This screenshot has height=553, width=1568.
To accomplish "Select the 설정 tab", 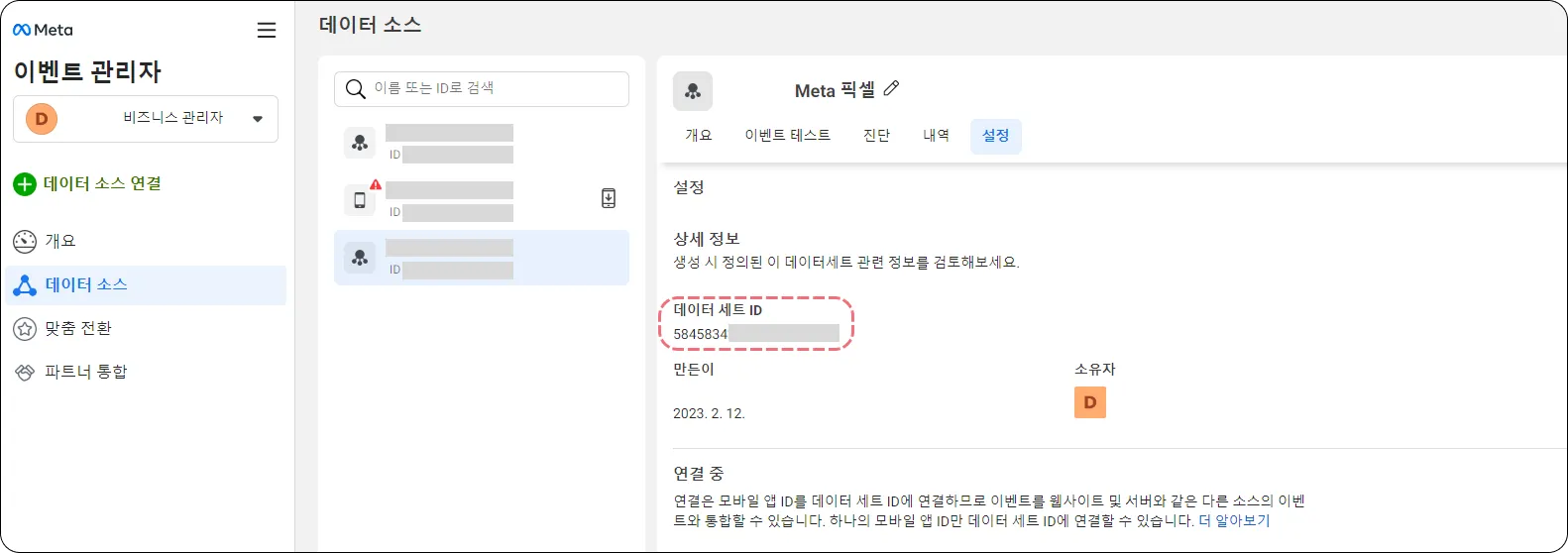I will click(996, 136).
